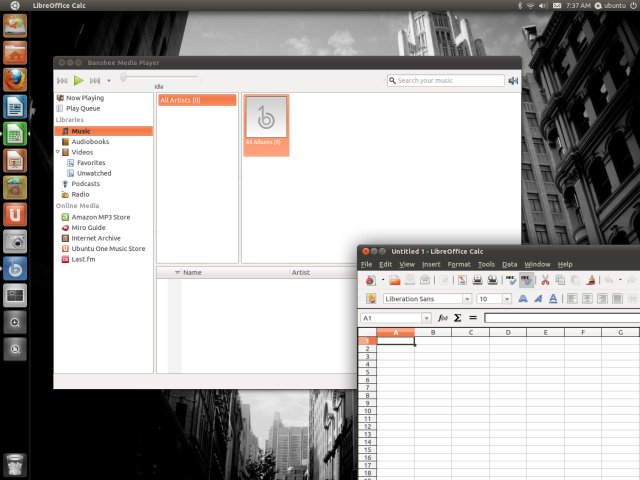Click the Open file folder icon

click(395, 280)
